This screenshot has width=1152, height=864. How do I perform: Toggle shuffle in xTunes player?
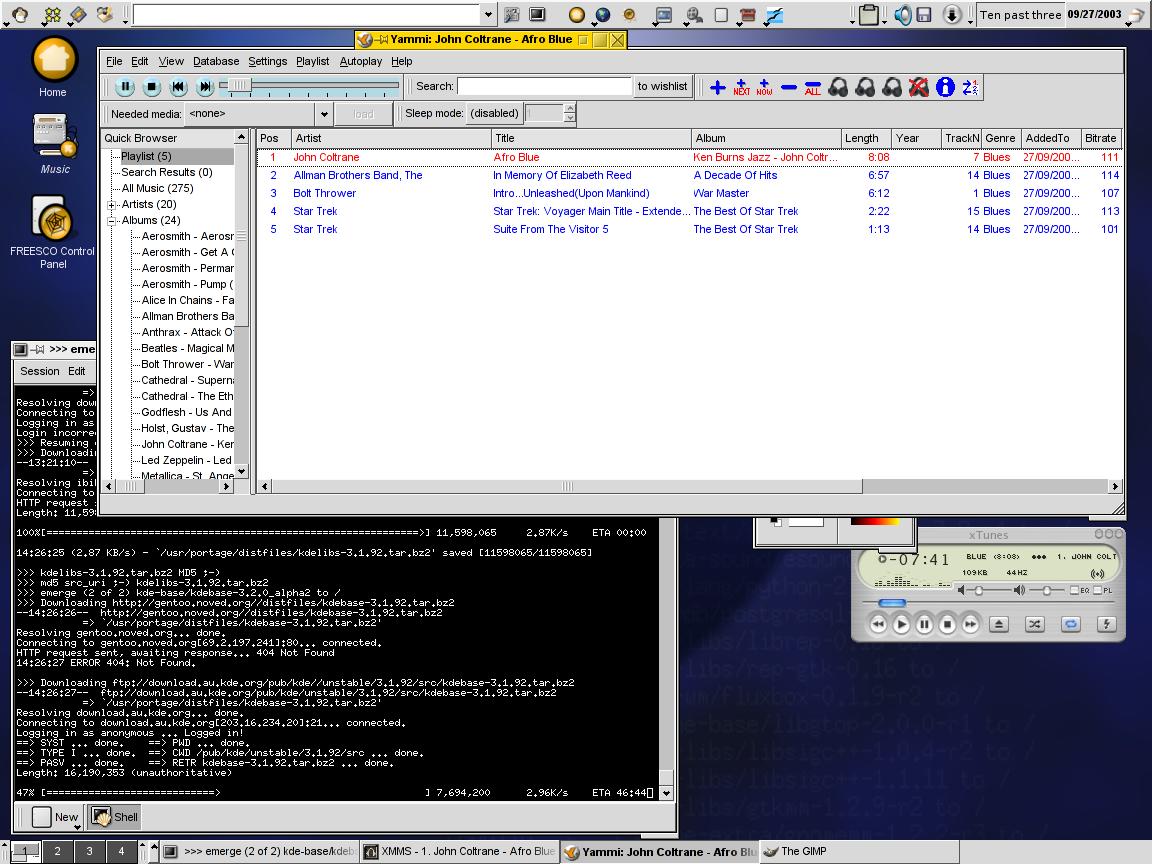pos(1034,624)
